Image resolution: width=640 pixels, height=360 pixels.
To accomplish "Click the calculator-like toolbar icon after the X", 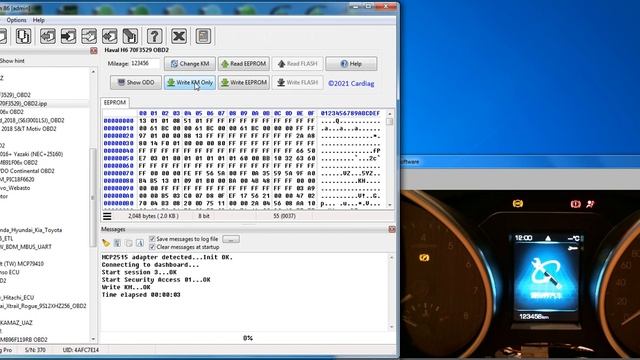I will (x=203, y=36).
